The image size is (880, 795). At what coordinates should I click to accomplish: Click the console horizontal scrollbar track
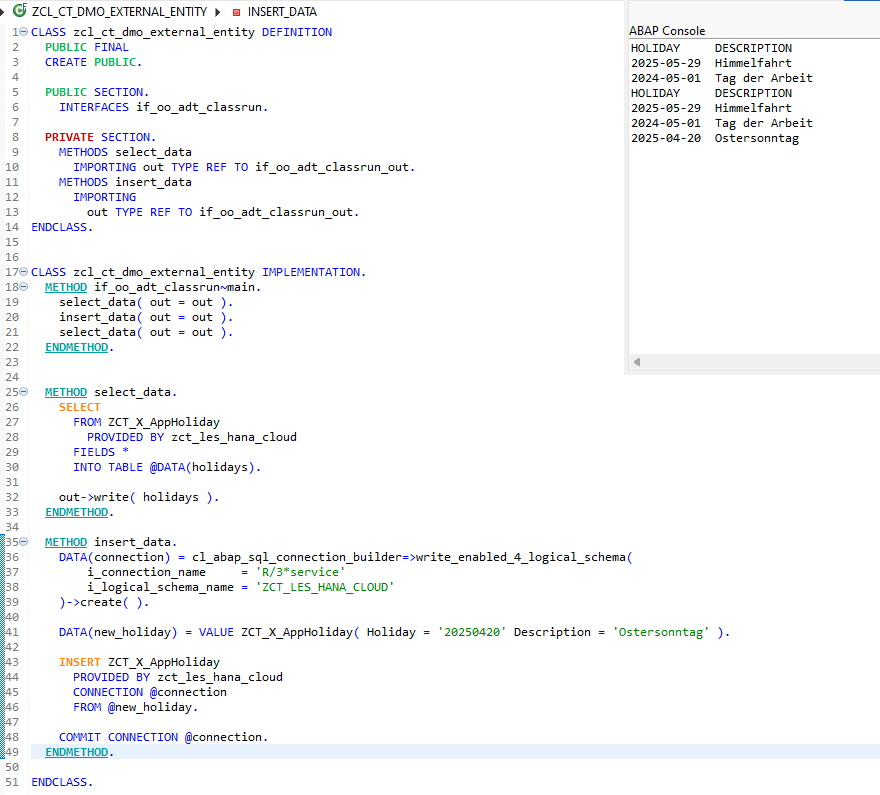(760, 362)
